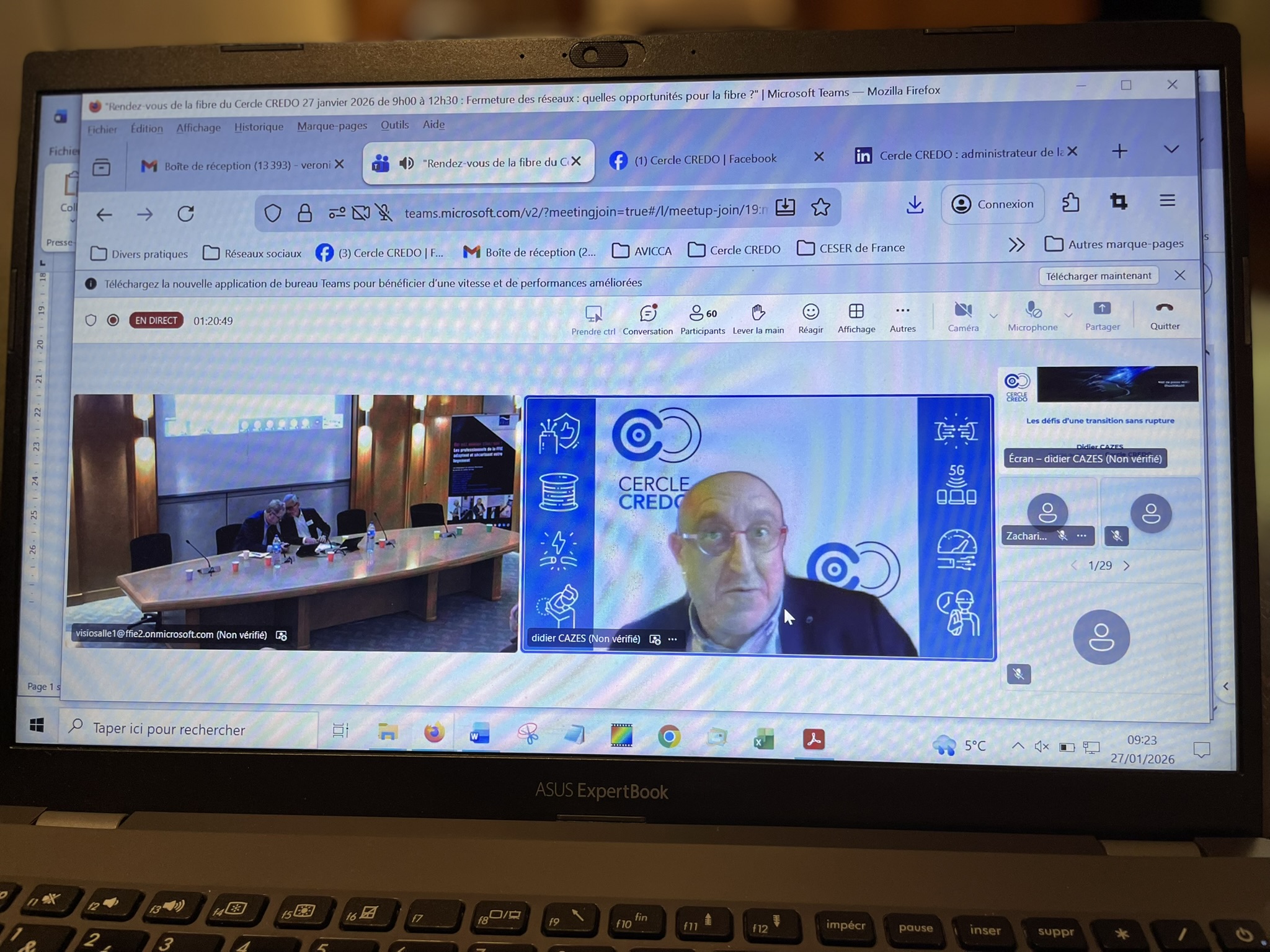Go to next participants page arrow
Viewport: 1270px width, 952px height.
[1127, 565]
